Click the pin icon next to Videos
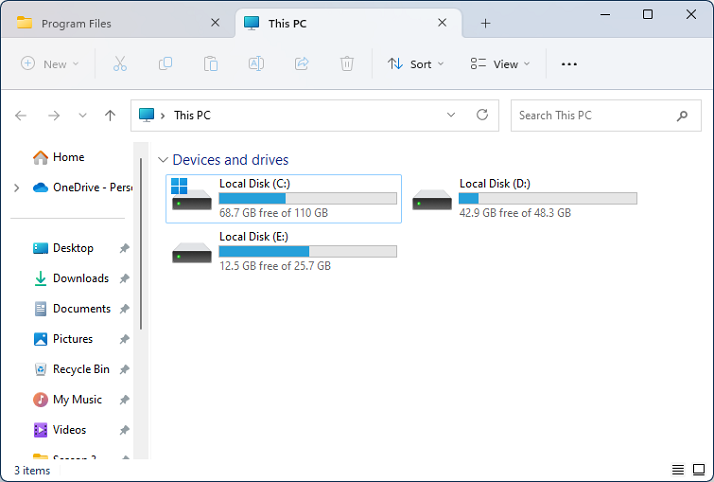Viewport: 714px width, 482px height. pos(124,430)
